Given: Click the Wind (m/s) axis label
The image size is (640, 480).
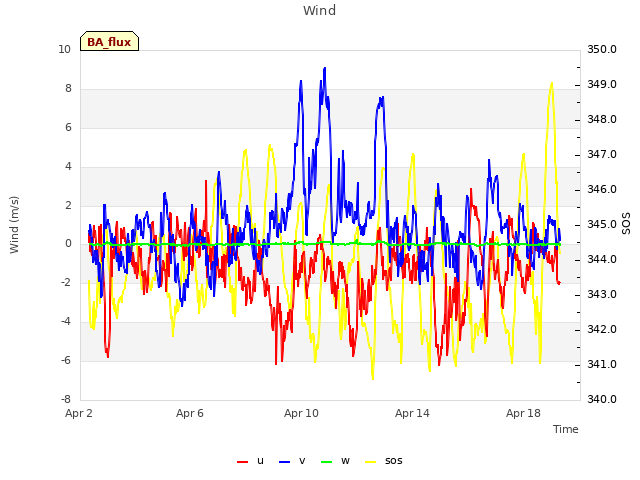Looking at the screenshot, I should coord(14,225).
